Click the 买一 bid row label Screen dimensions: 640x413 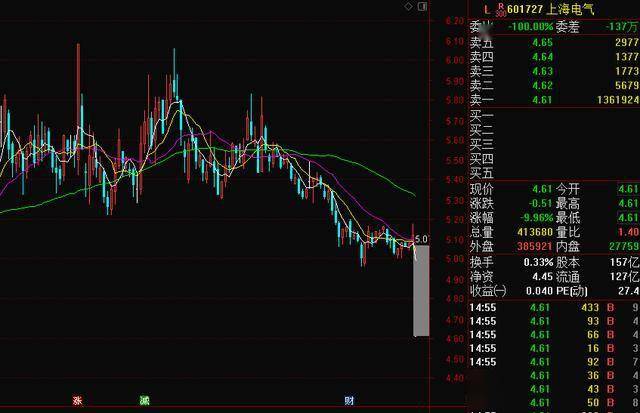click(482, 116)
